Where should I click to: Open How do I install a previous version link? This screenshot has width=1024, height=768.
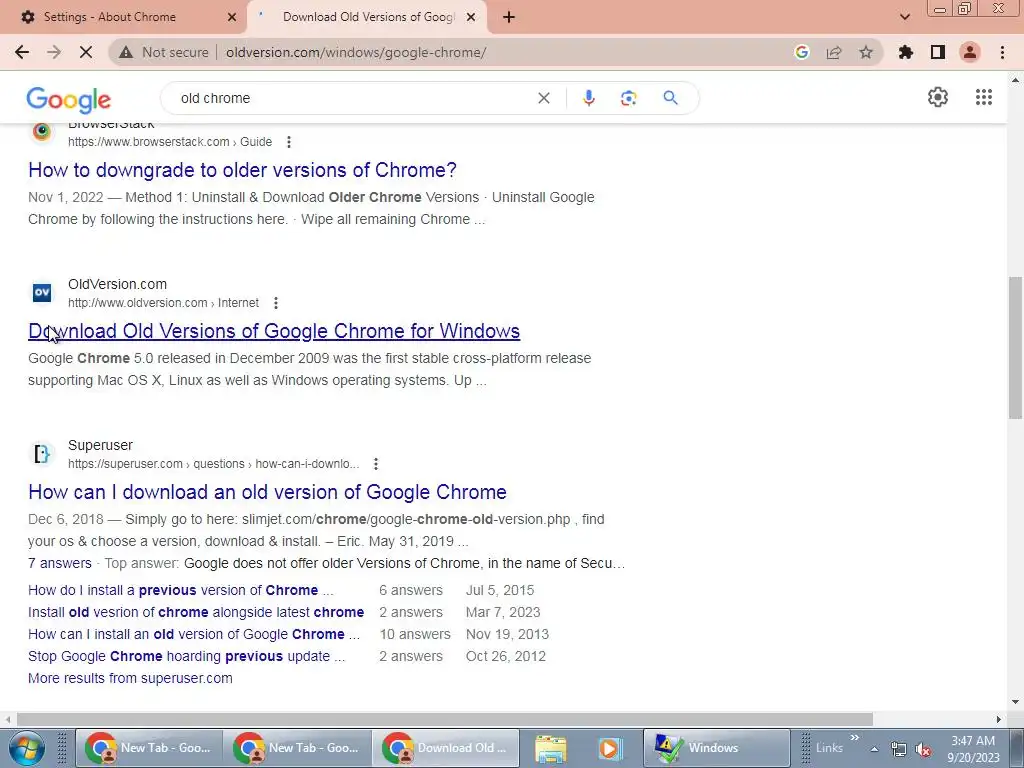(x=181, y=590)
